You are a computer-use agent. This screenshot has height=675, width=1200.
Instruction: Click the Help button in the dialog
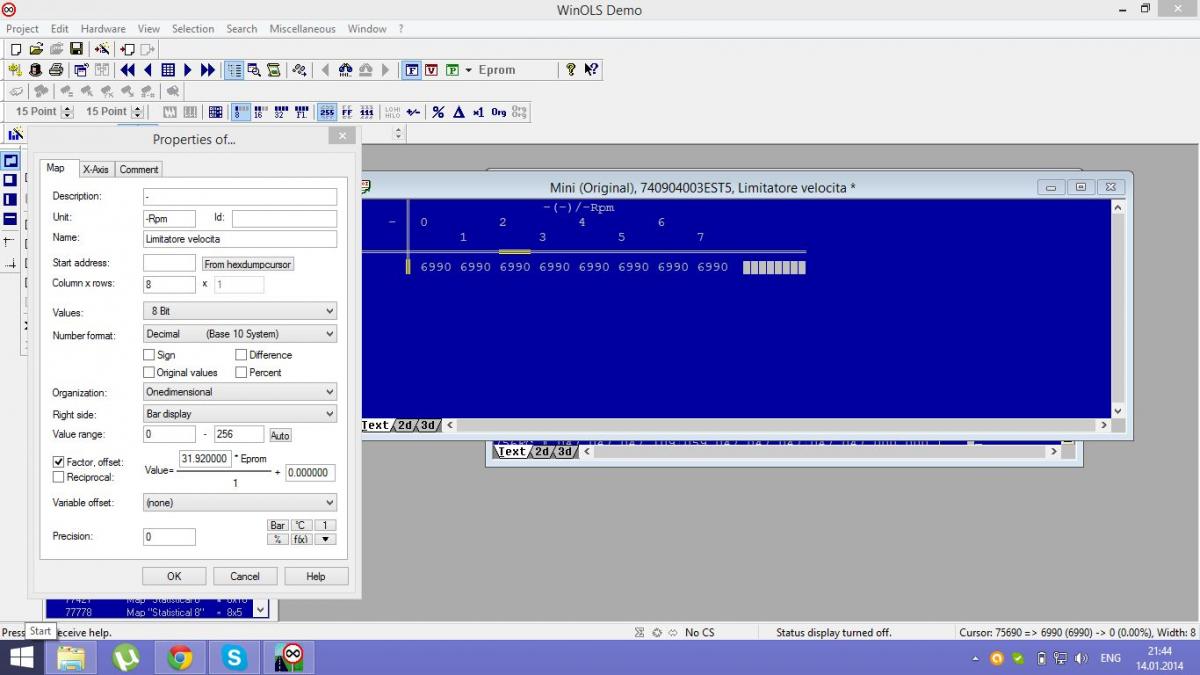(316, 576)
